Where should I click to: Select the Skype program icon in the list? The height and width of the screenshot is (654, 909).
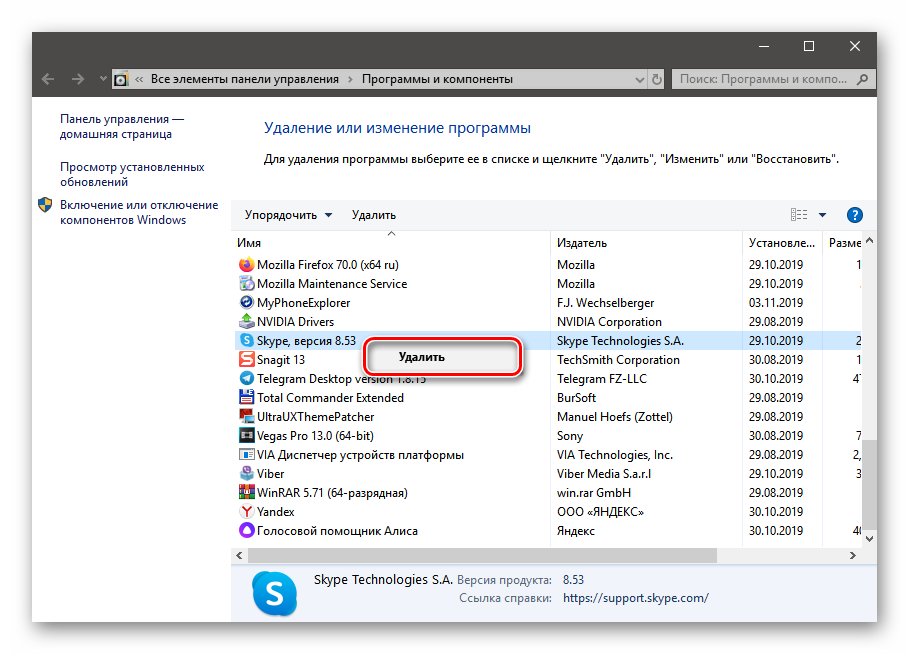[247, 341]
